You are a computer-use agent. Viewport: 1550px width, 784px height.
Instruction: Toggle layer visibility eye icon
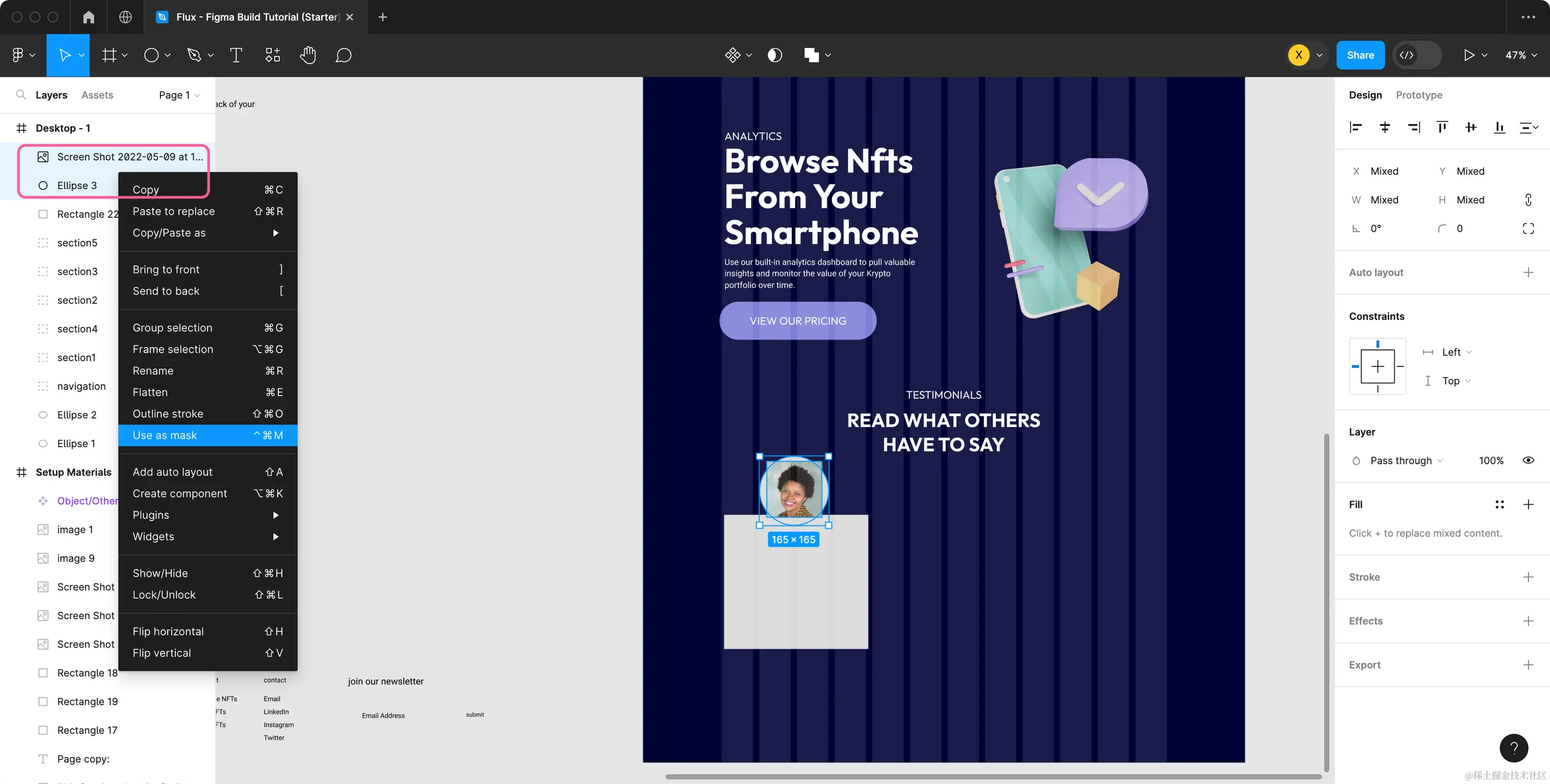point(1528,460)
